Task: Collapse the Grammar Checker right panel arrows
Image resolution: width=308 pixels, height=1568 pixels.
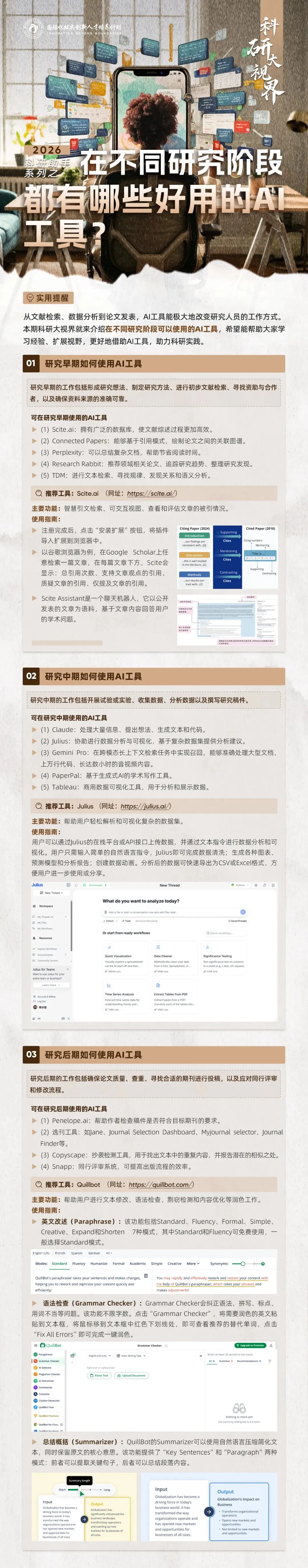Action: click(x=201, y=1356)
